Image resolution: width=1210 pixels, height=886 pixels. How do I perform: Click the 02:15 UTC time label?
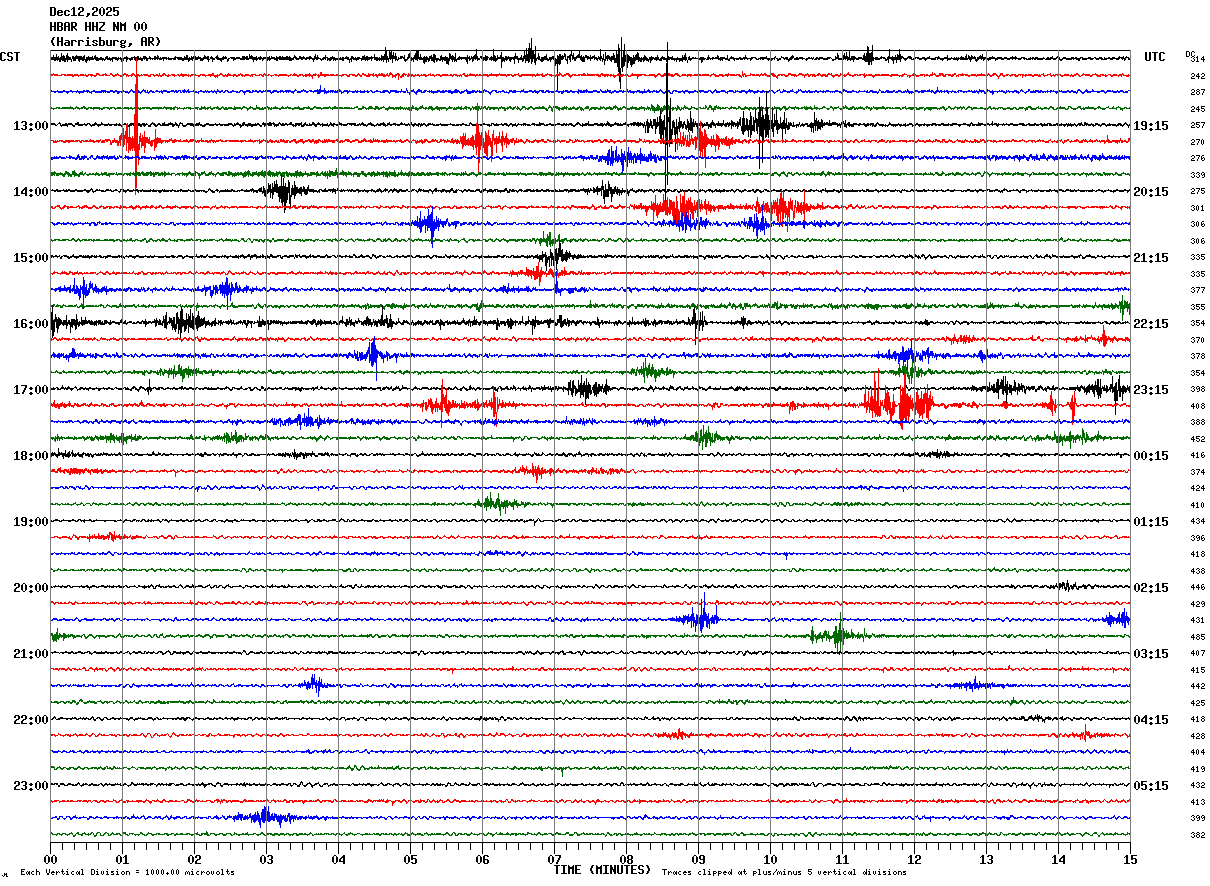(1151, 588)
